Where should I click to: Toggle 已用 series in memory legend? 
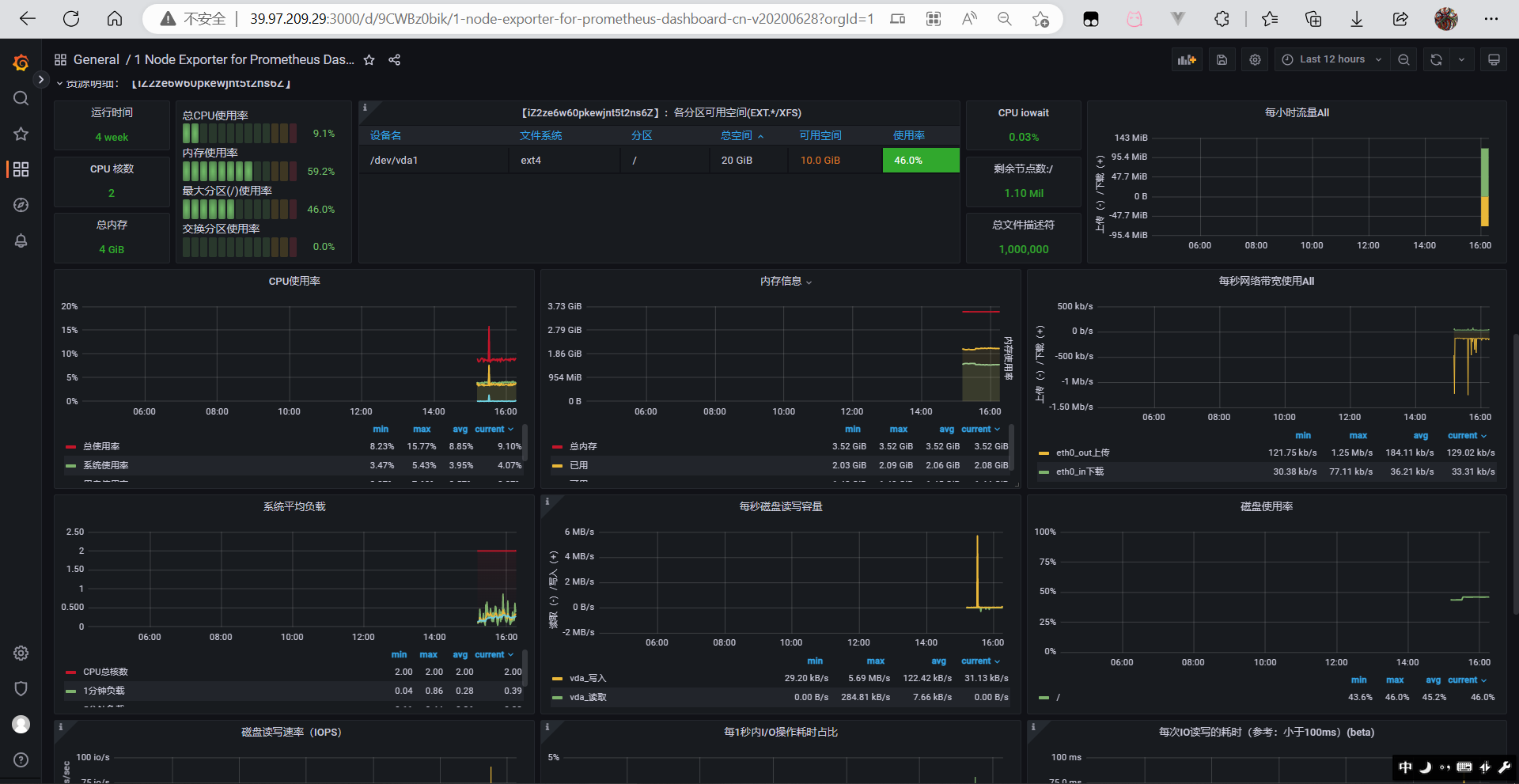pyautogui.click(x=578, y=466)
